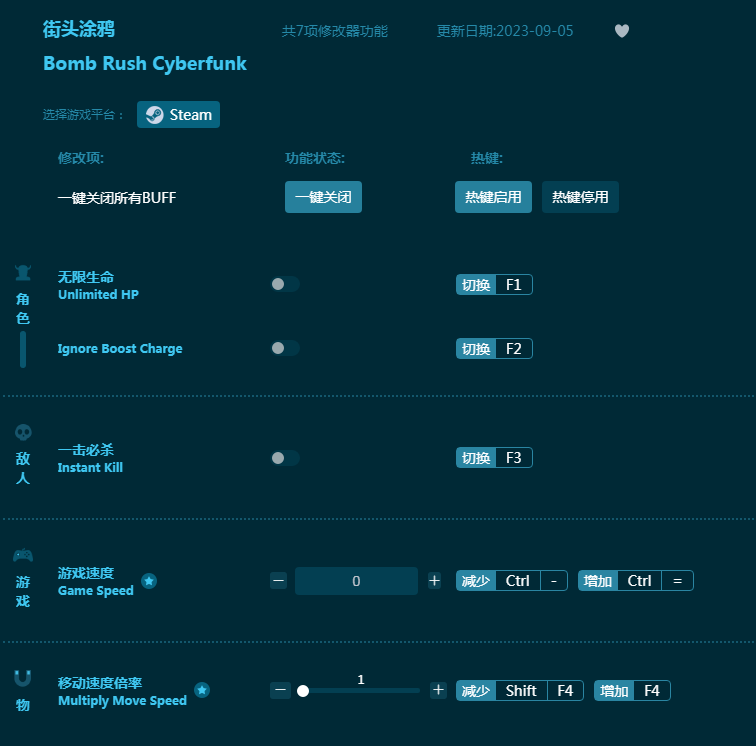Click the Unlimited HP label
Screen dimensions: 756x746
(98, 294)
